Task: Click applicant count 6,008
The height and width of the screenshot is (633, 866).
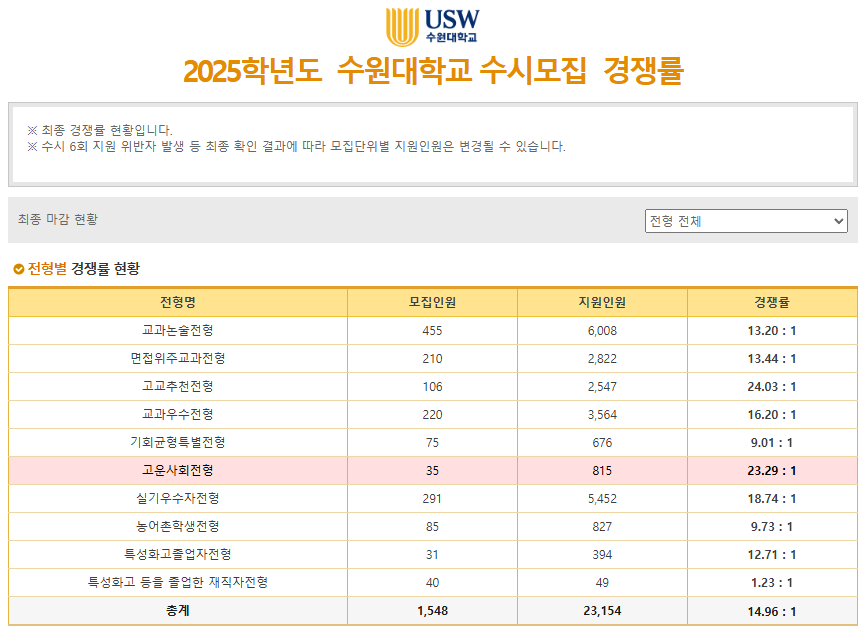Action: point(602,331)
